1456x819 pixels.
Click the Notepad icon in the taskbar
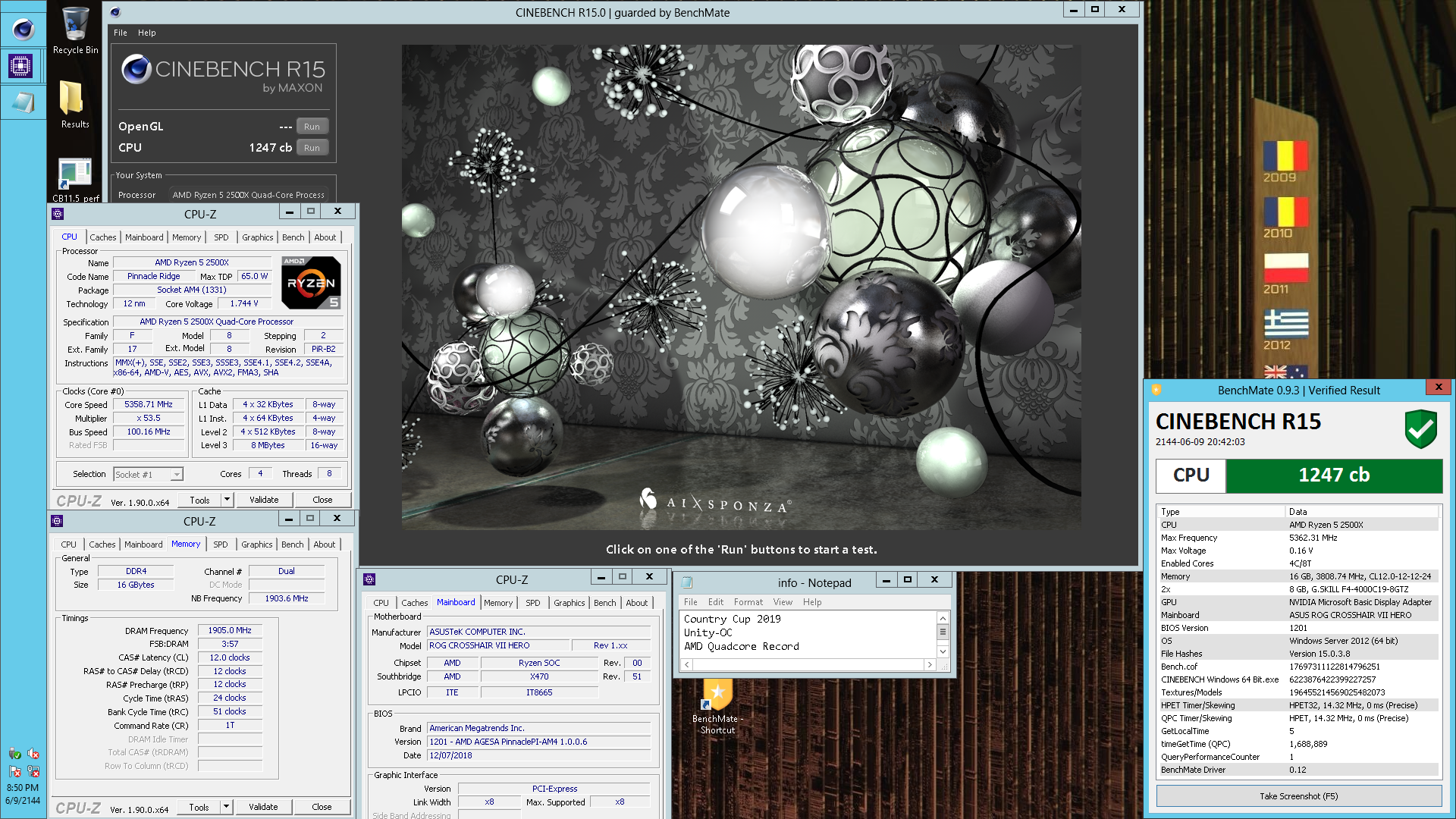pyautogui.click(x=23, y=102)
